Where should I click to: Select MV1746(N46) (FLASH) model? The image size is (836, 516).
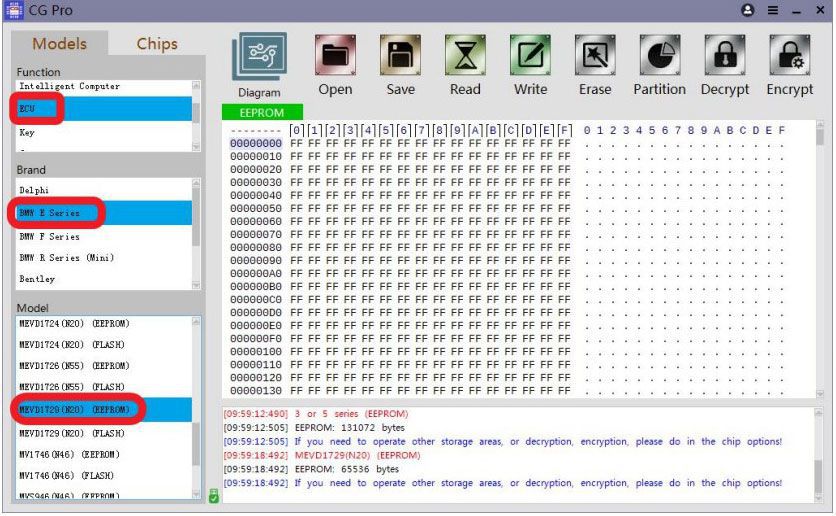(104, 475)
